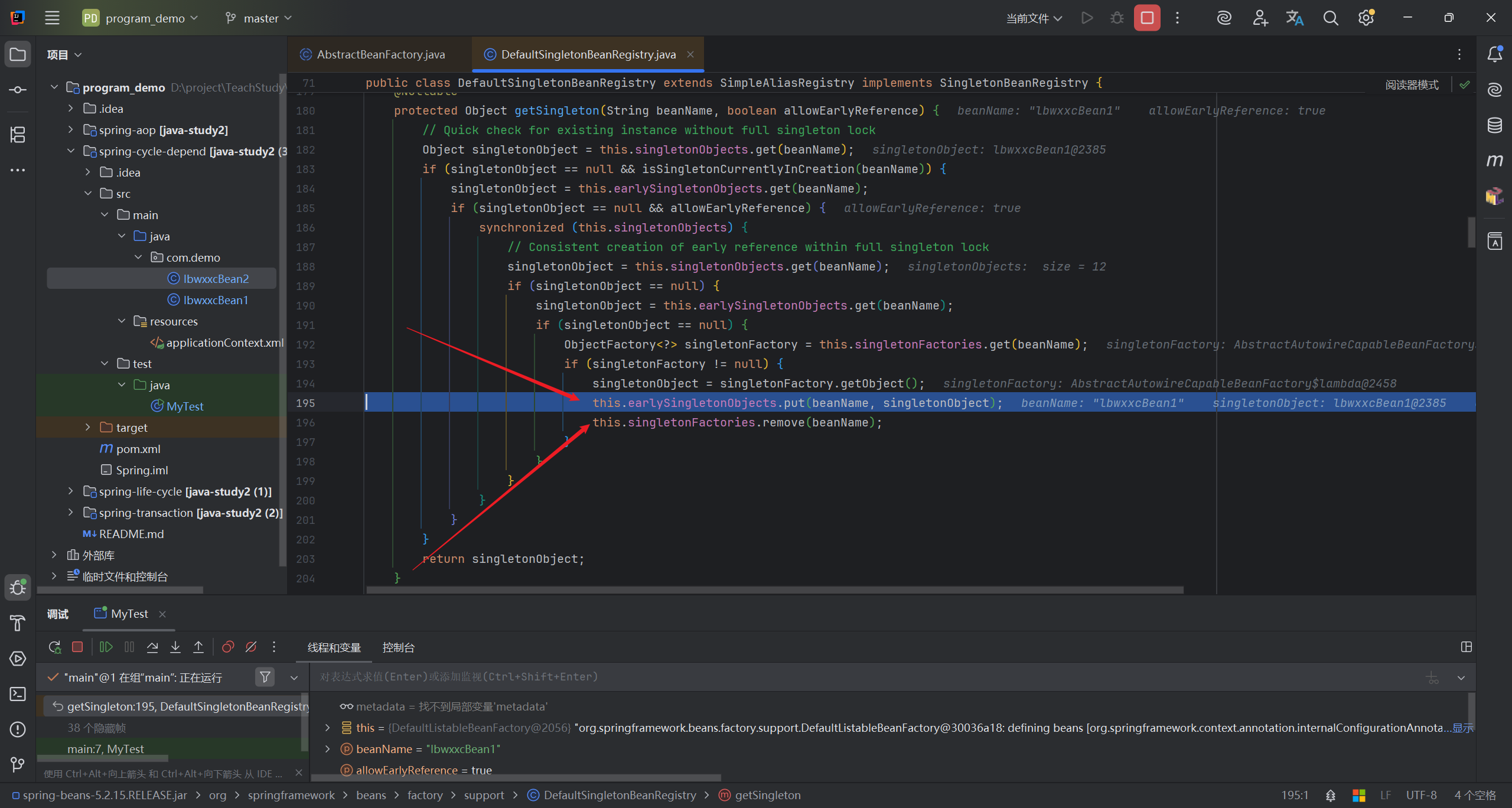Click the Rerun MyTest debug icon
Viewport: 1512px width, 808px height.
pyautogui.click(x=54, y=647)
